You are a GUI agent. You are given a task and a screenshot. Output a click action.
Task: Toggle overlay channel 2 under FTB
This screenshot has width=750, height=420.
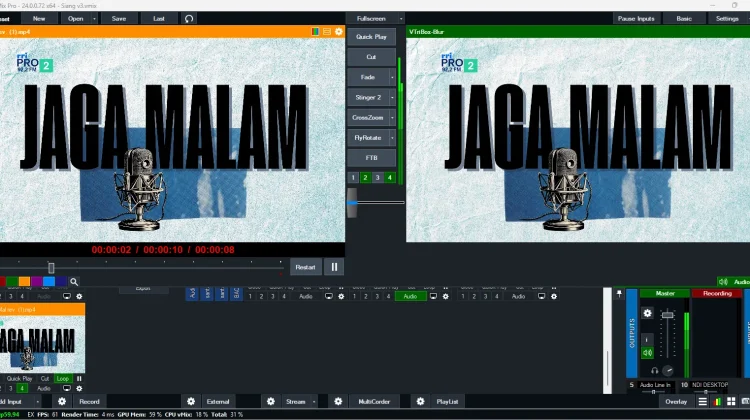(365, 177)
